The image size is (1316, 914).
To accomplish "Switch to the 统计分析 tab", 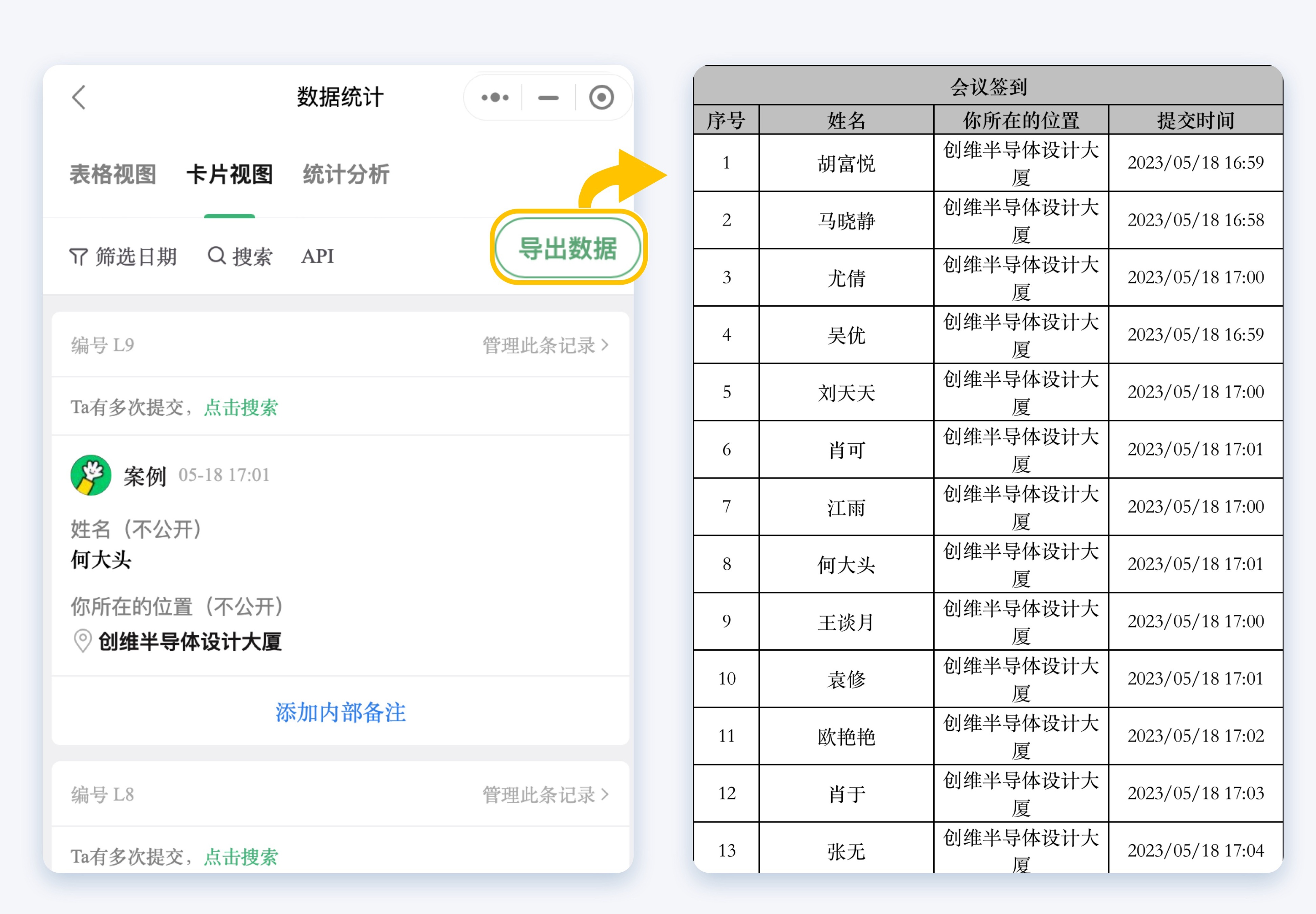I will [x=346, y=175].
